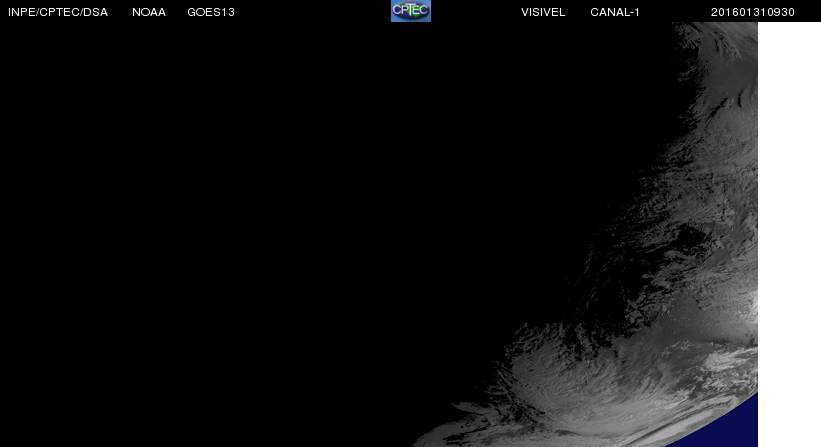Click the CANAL-1 channel label
This screenshot has height=447, width=821.
coord(615,12)
